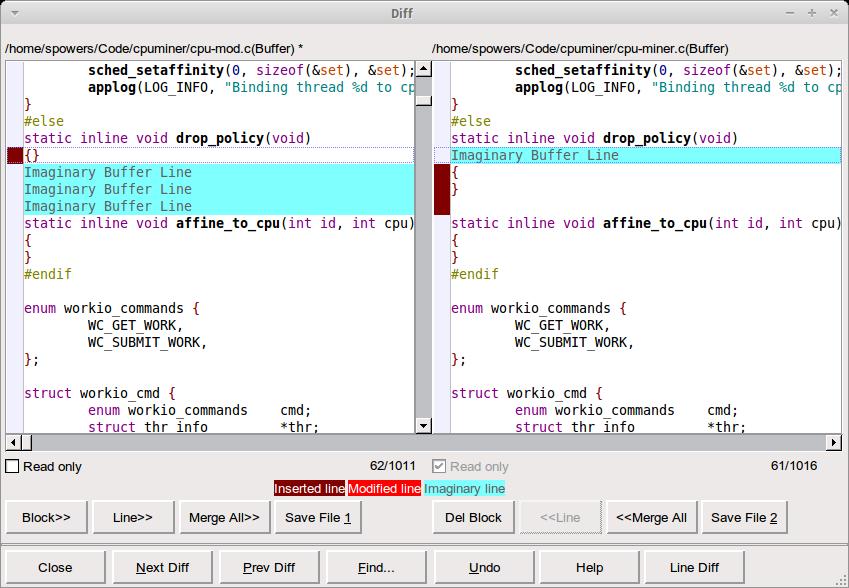Delete the block with Del Block
Screen dimensions: 849x588
472,517
